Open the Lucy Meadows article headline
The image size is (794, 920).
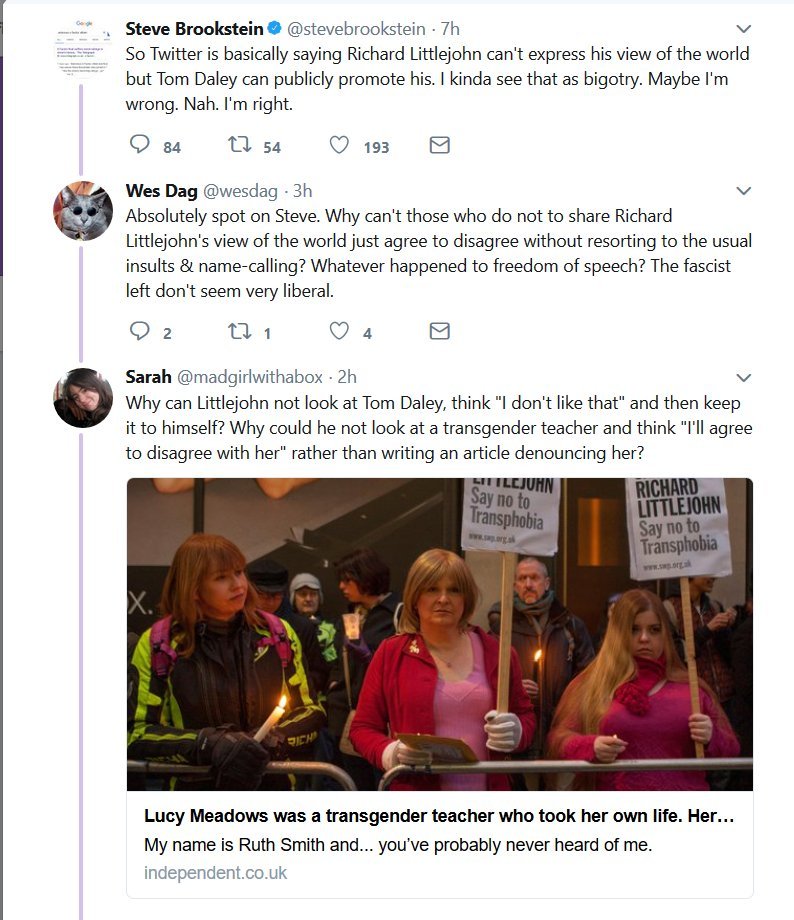point(439,816)
